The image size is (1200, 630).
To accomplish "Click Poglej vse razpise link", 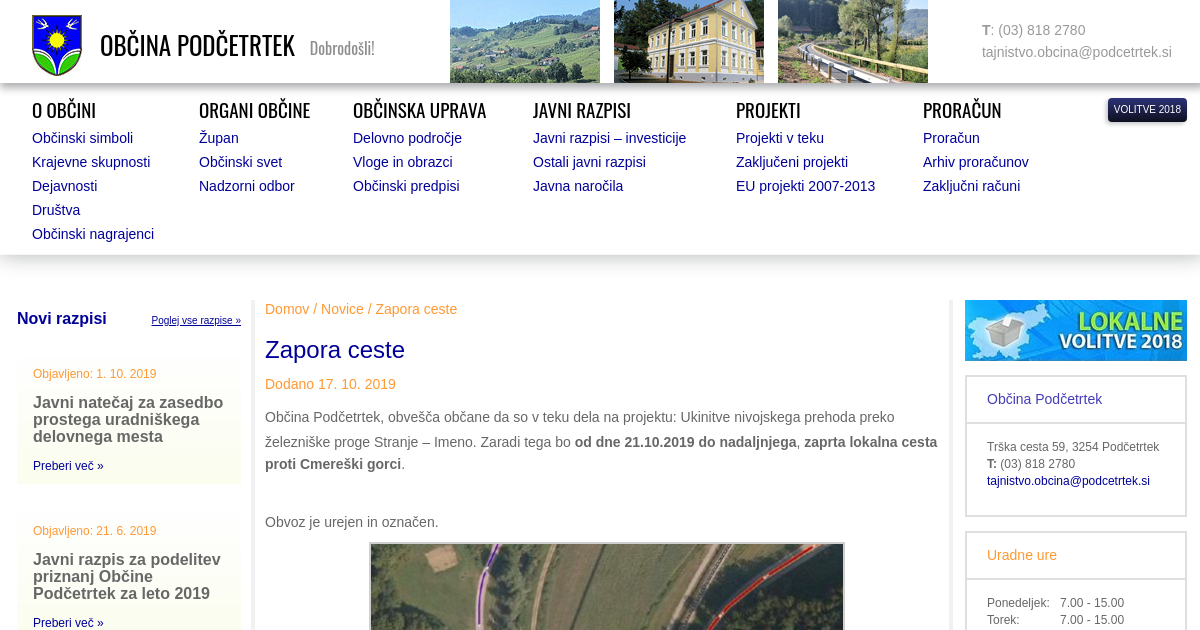I will [x=196, y=321].
